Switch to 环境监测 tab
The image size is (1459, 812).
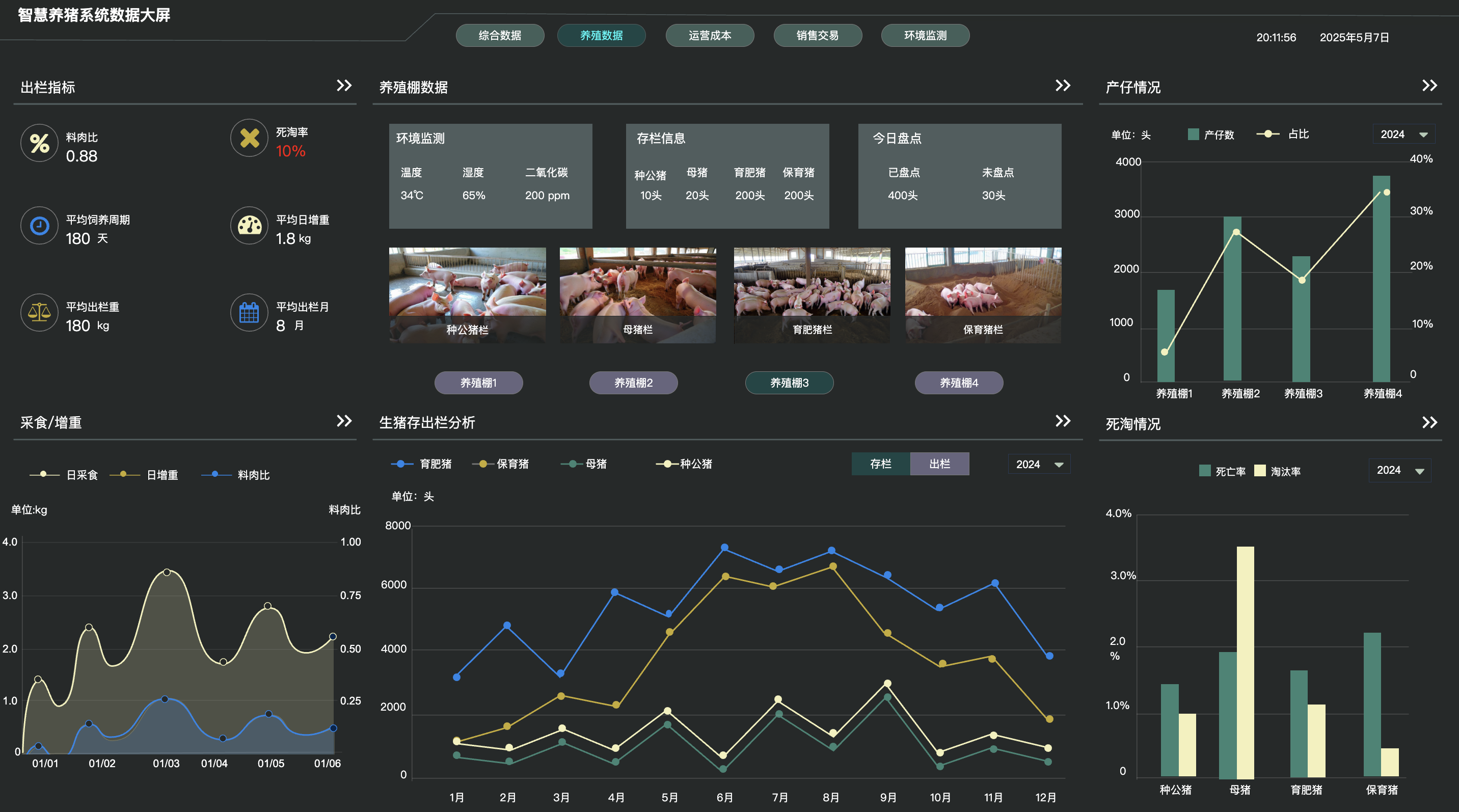coord(925,35)
